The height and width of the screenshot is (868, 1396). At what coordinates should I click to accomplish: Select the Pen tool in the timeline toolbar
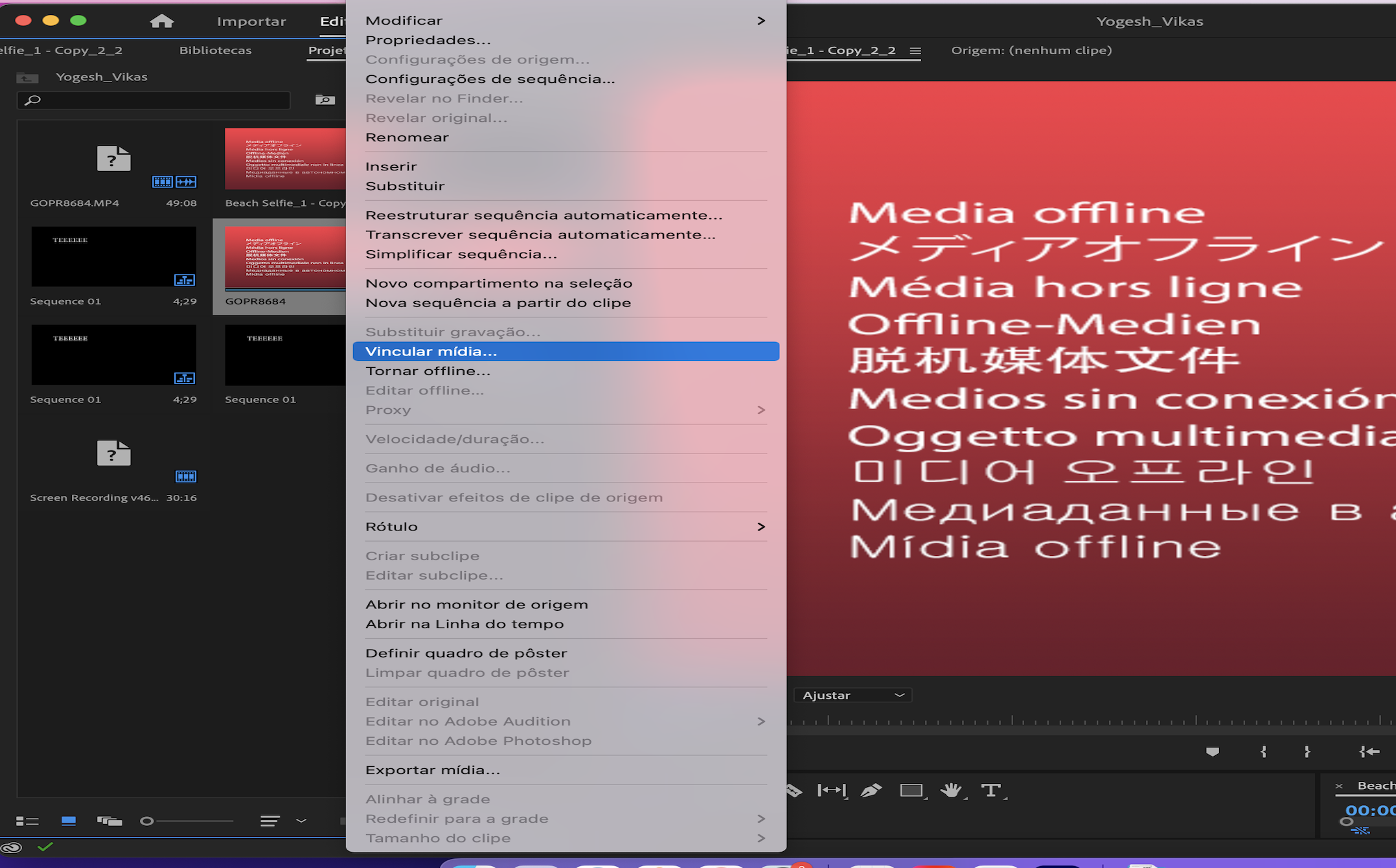coord(871,790)
